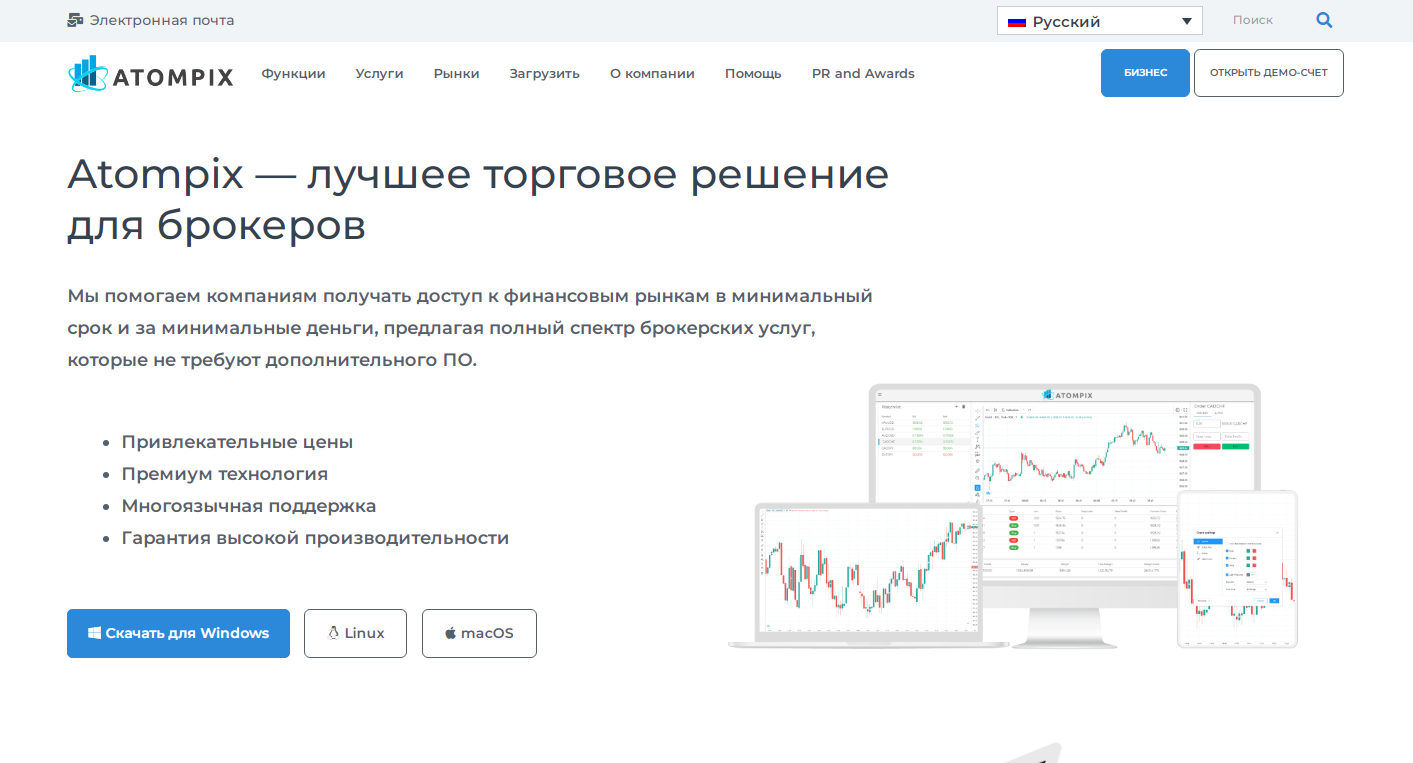The width and height of the screenshot is (1413, 763).
Task: Open the Функции menu
Action: point(294,74)
